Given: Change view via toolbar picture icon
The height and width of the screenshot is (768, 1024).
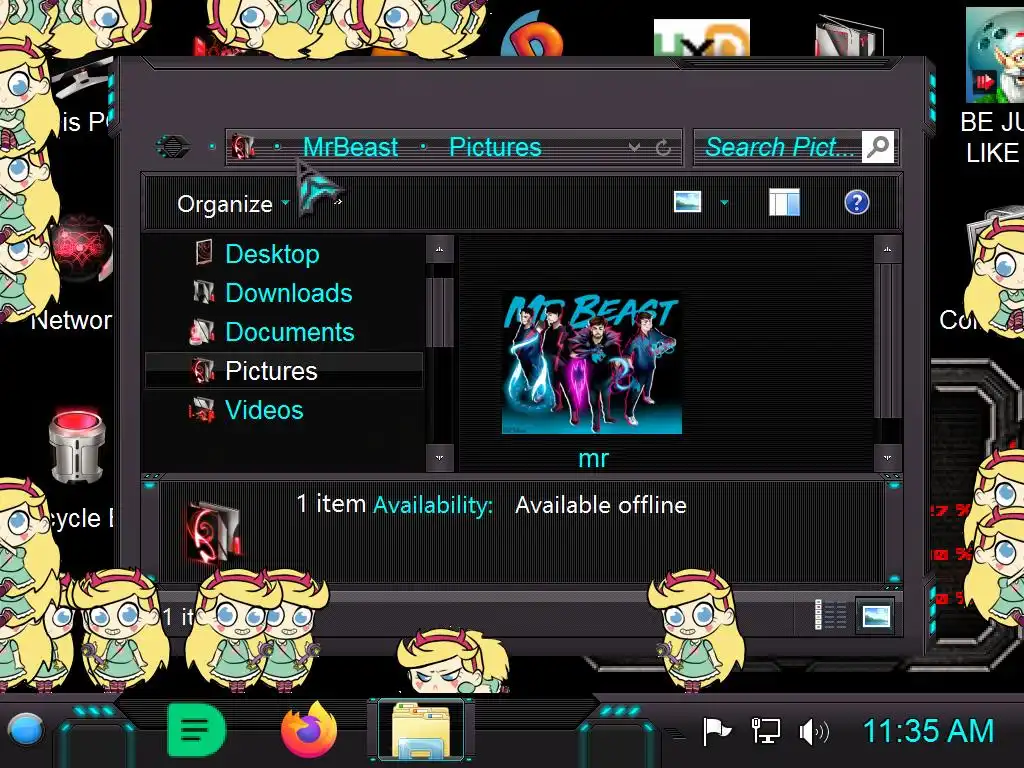Looking at the screenshot, I should (687, 202).
